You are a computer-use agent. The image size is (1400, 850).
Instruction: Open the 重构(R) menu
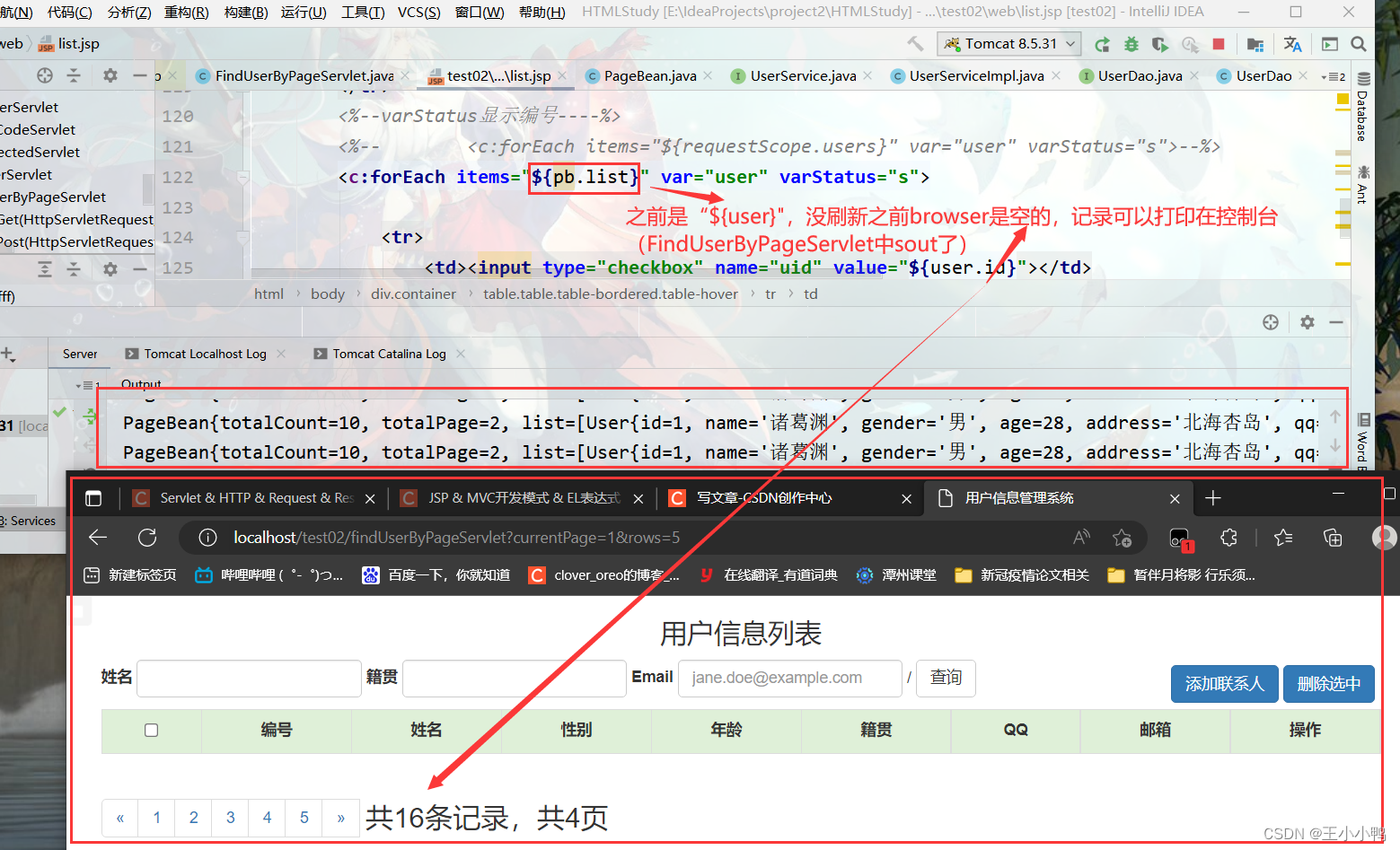pyautogui.click(x=186, y=12)
